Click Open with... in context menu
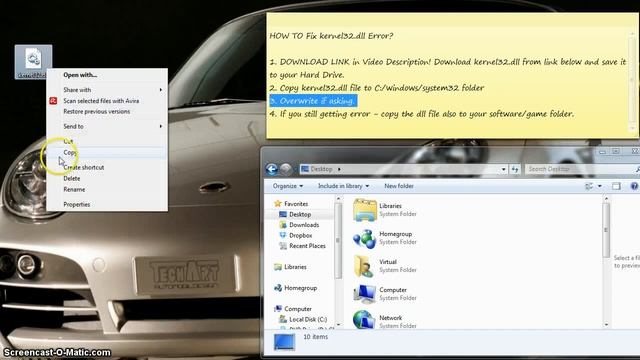 80,75
